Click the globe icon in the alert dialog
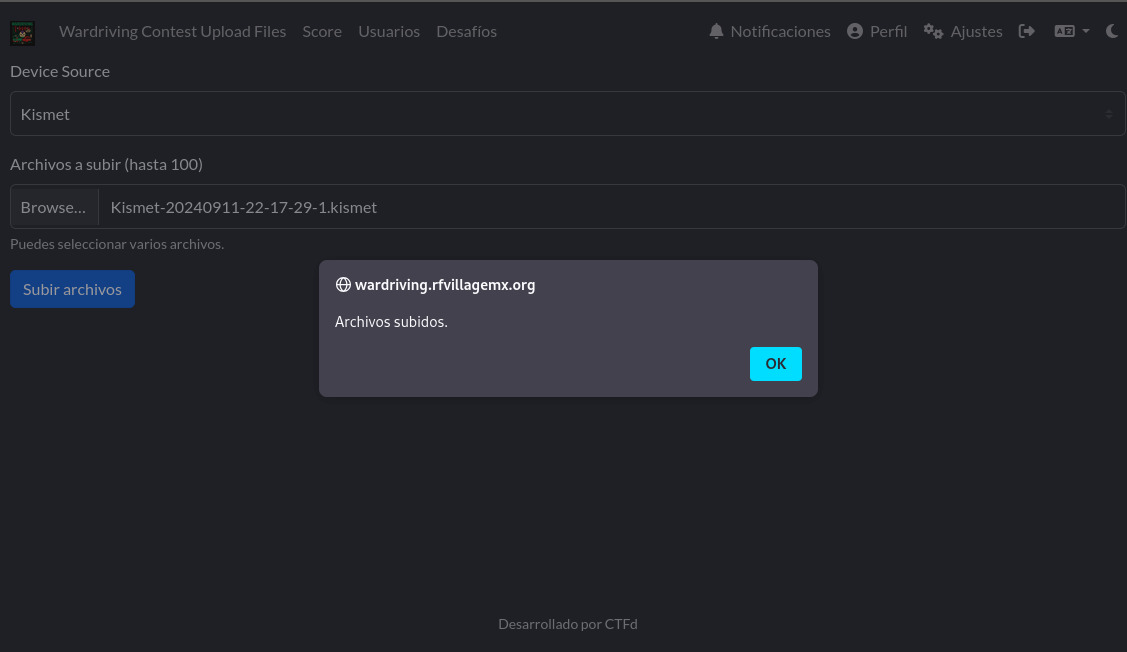The height and width of the screenshot is (652, 1127). [343, 285]
